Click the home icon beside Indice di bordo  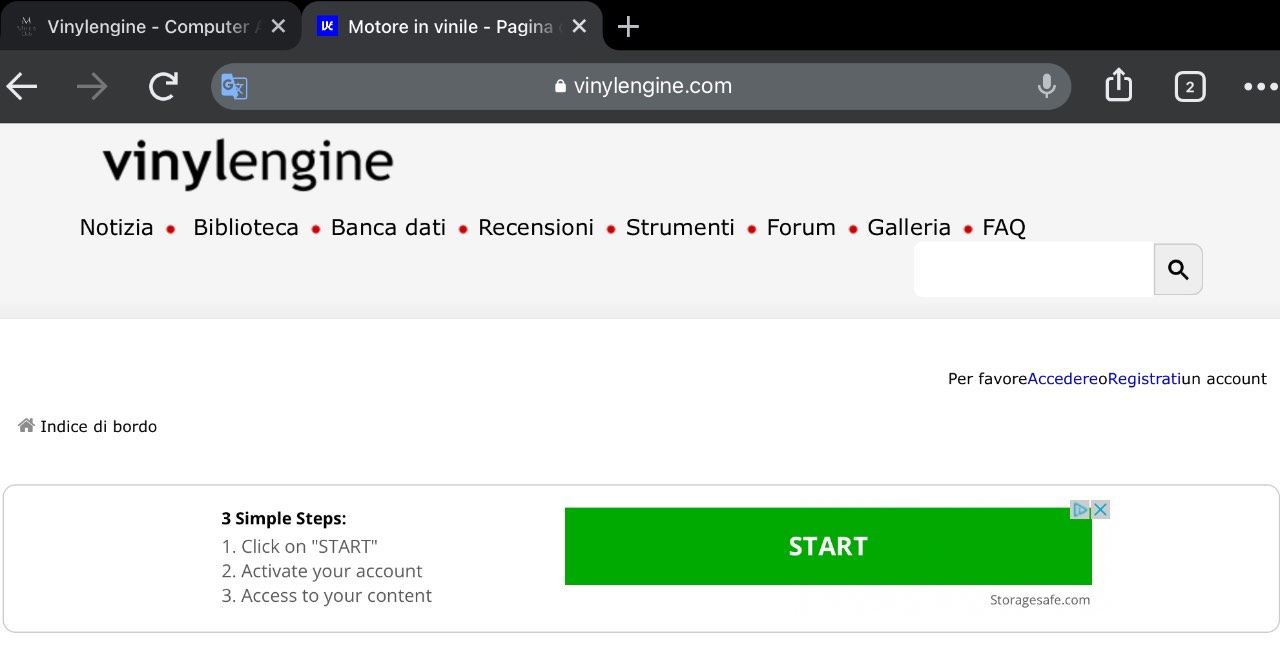coord(27,426)
